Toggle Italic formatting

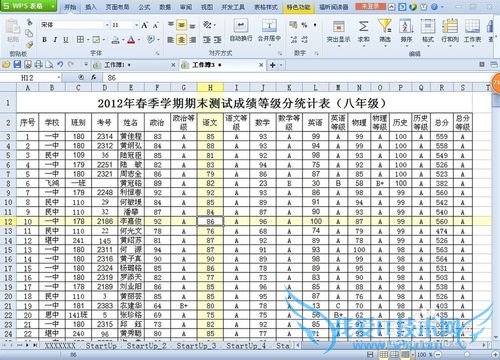pyautogui.click(x=55, y=40)
